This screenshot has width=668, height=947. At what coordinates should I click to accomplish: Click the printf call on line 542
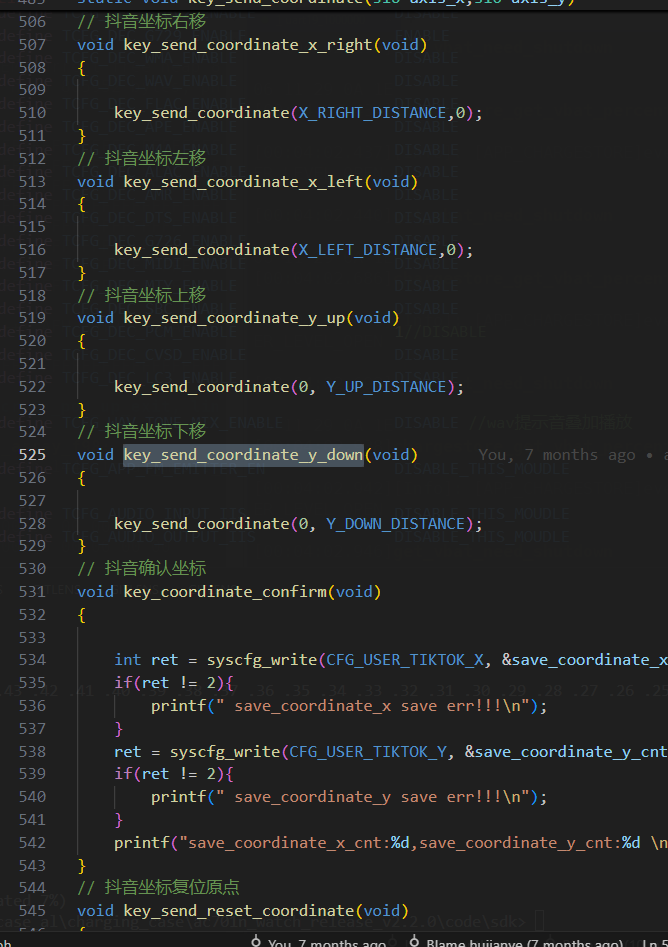click(142, 843)
